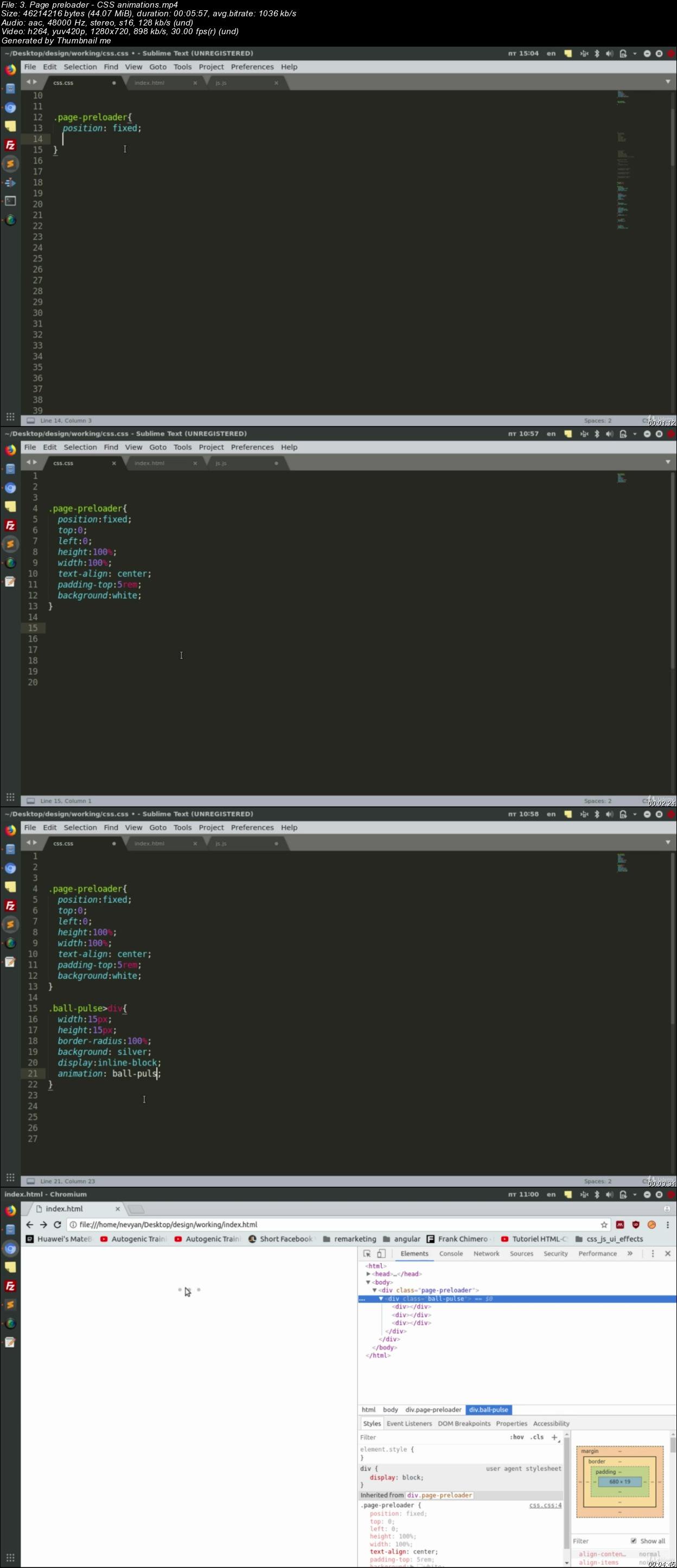Click the previous-tab arrow in the 15:04 Sublime frame
Screen dimensions: 677x1568
tap(28, 81)
